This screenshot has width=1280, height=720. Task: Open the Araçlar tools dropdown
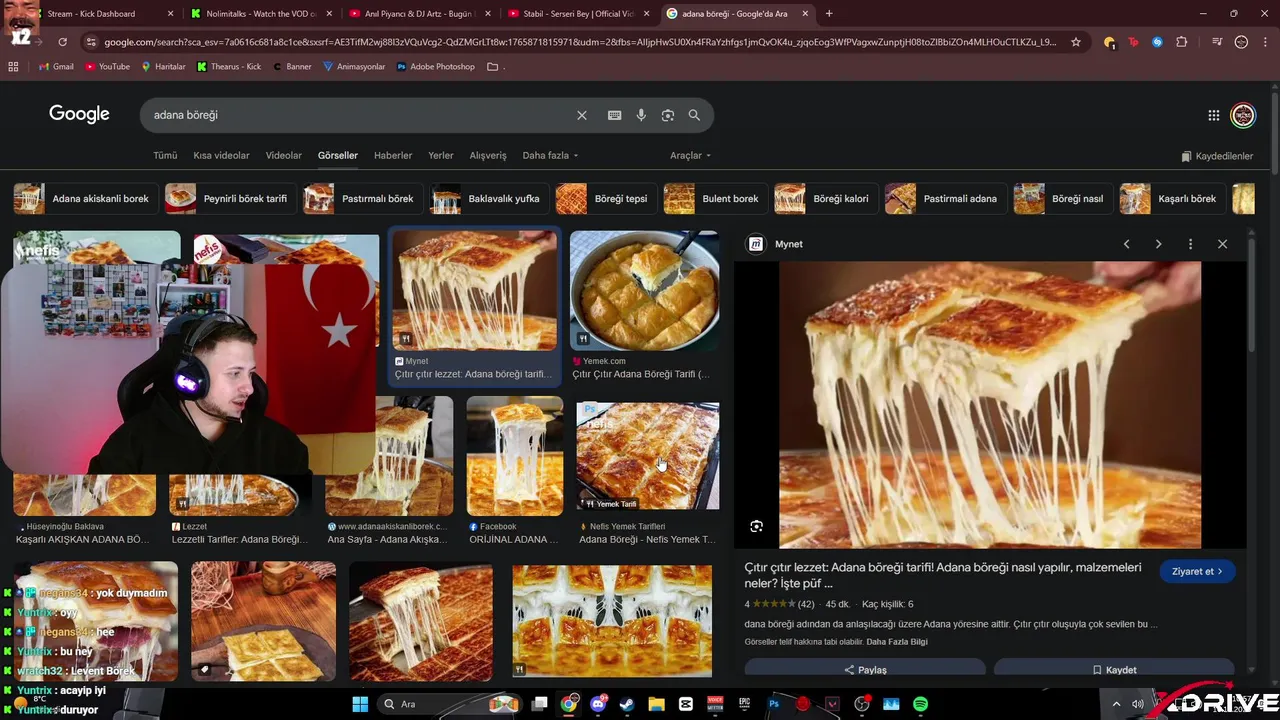tap(690, 156)
